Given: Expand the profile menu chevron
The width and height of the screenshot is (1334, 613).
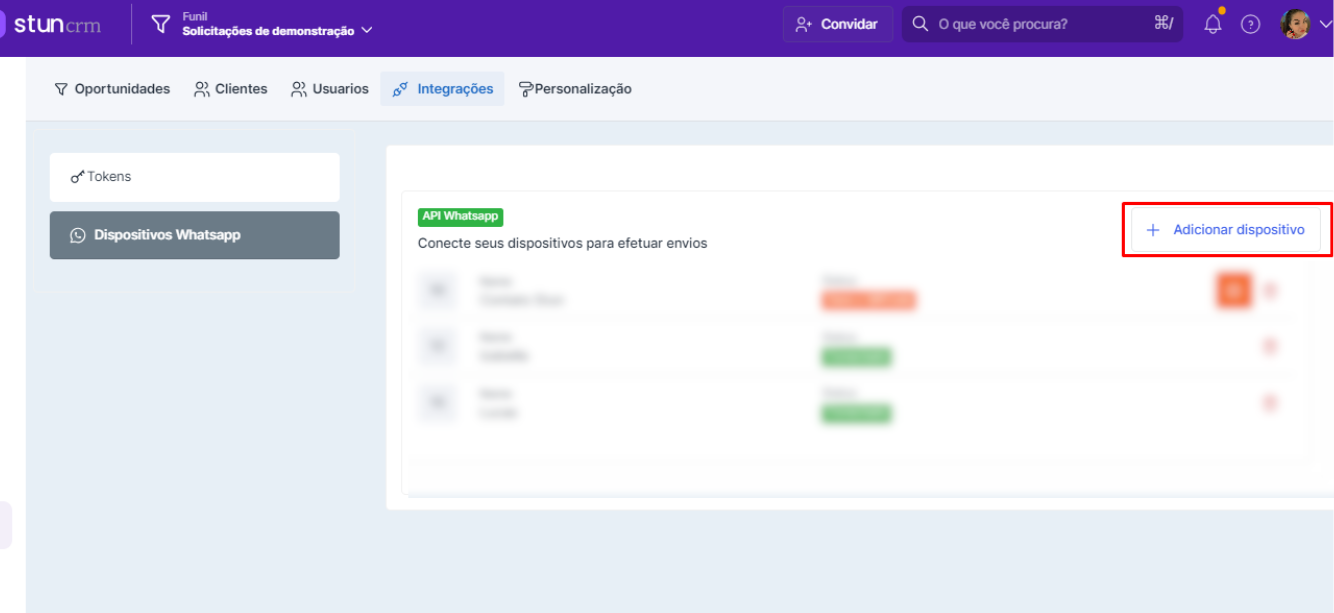Looking at the screenshot, I should [1325, 25].
